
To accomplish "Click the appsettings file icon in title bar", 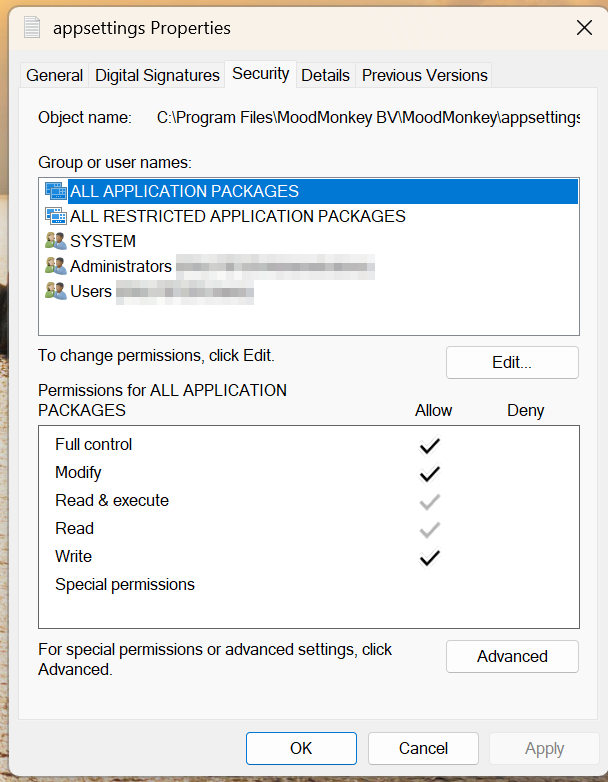I will [32, 27].
